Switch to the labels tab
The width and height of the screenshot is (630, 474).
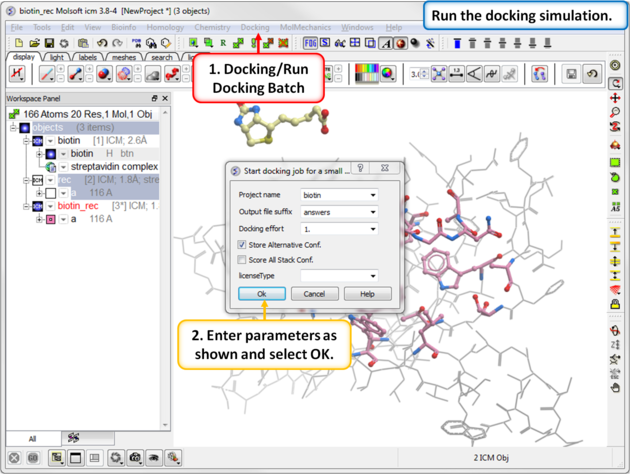point(88,58)
